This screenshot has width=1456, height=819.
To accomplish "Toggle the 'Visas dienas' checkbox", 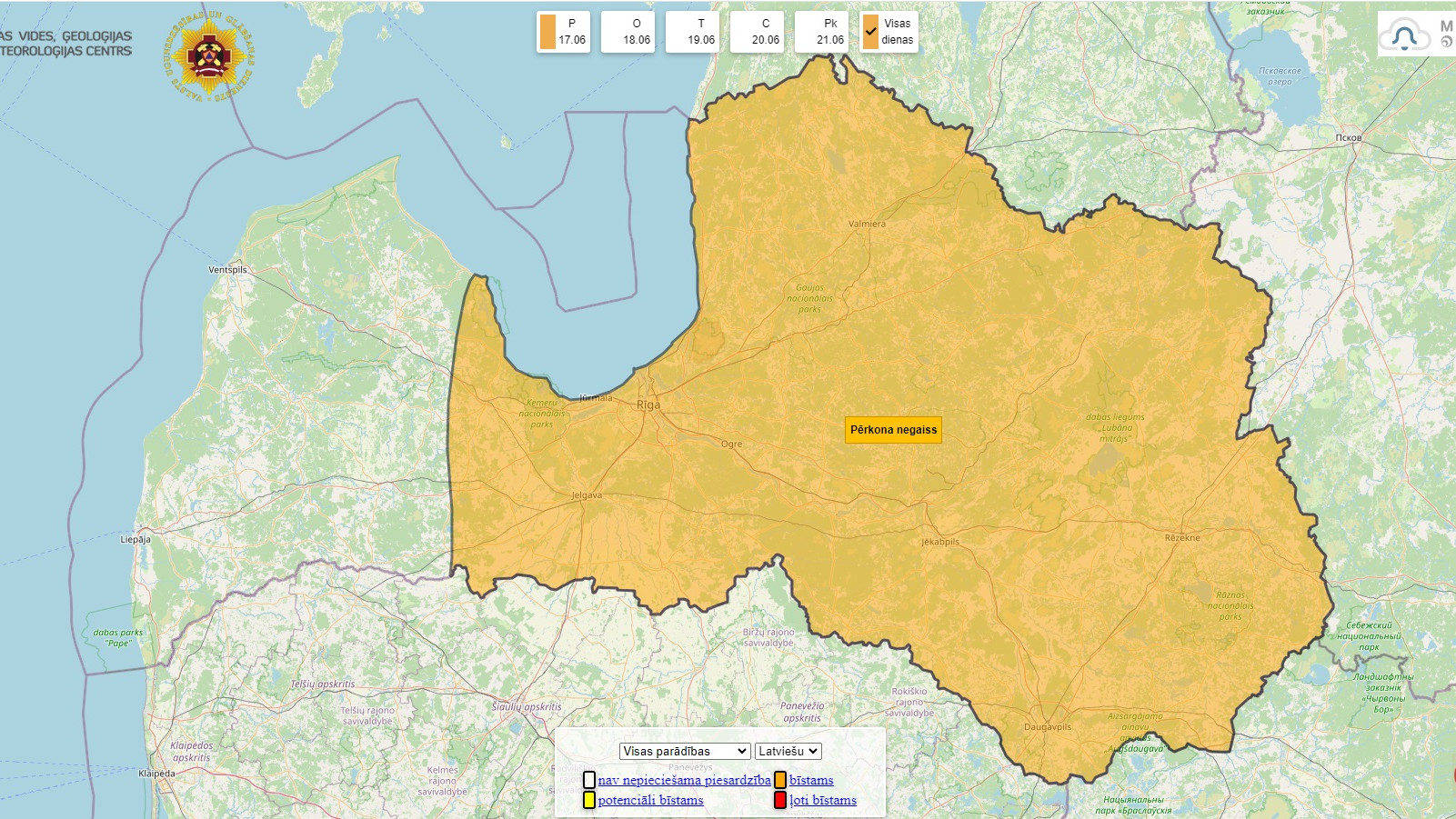I will pos(871,32).
